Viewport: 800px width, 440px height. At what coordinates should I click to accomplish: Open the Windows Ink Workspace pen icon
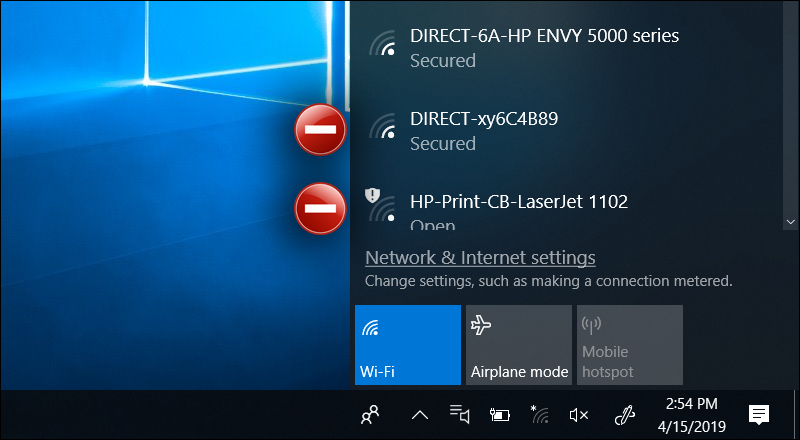pos(624,415)
